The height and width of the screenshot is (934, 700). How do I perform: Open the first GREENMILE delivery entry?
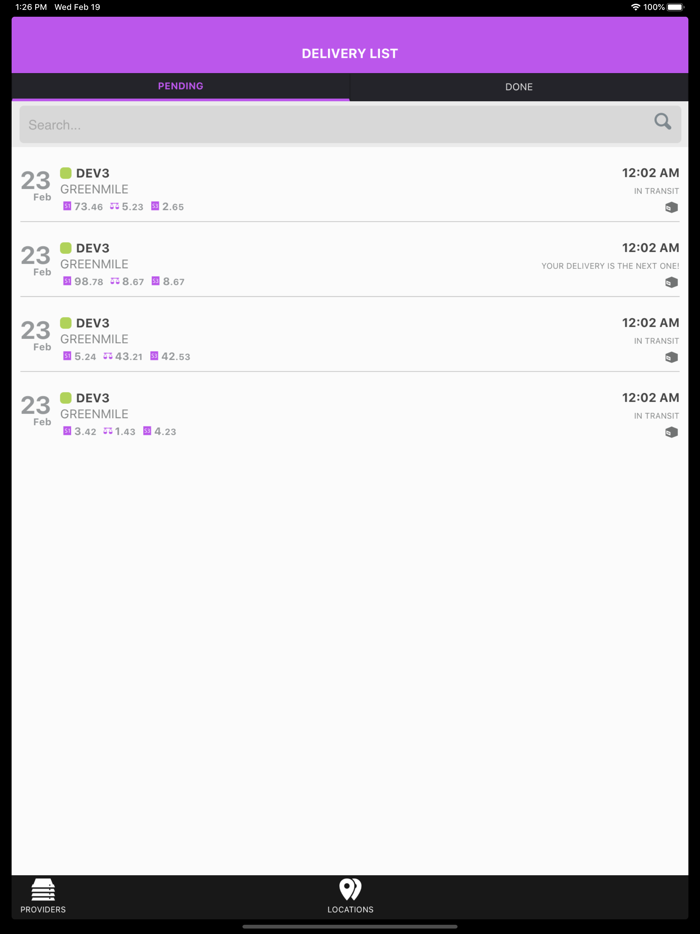coord(350,188)
